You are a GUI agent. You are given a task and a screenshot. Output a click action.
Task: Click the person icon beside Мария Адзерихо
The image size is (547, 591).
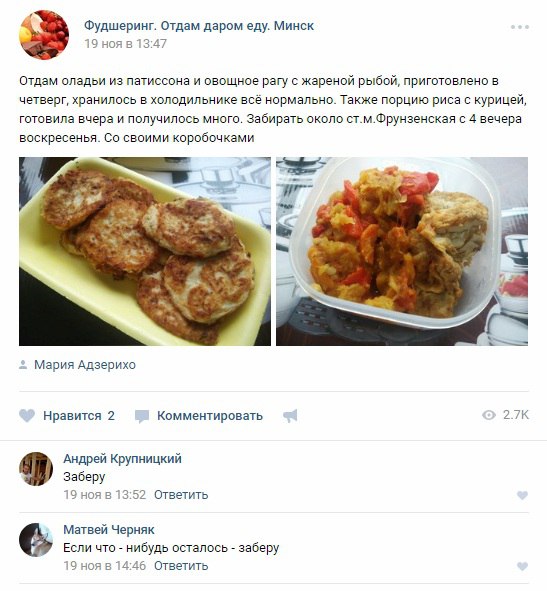[x=23, y=364]
